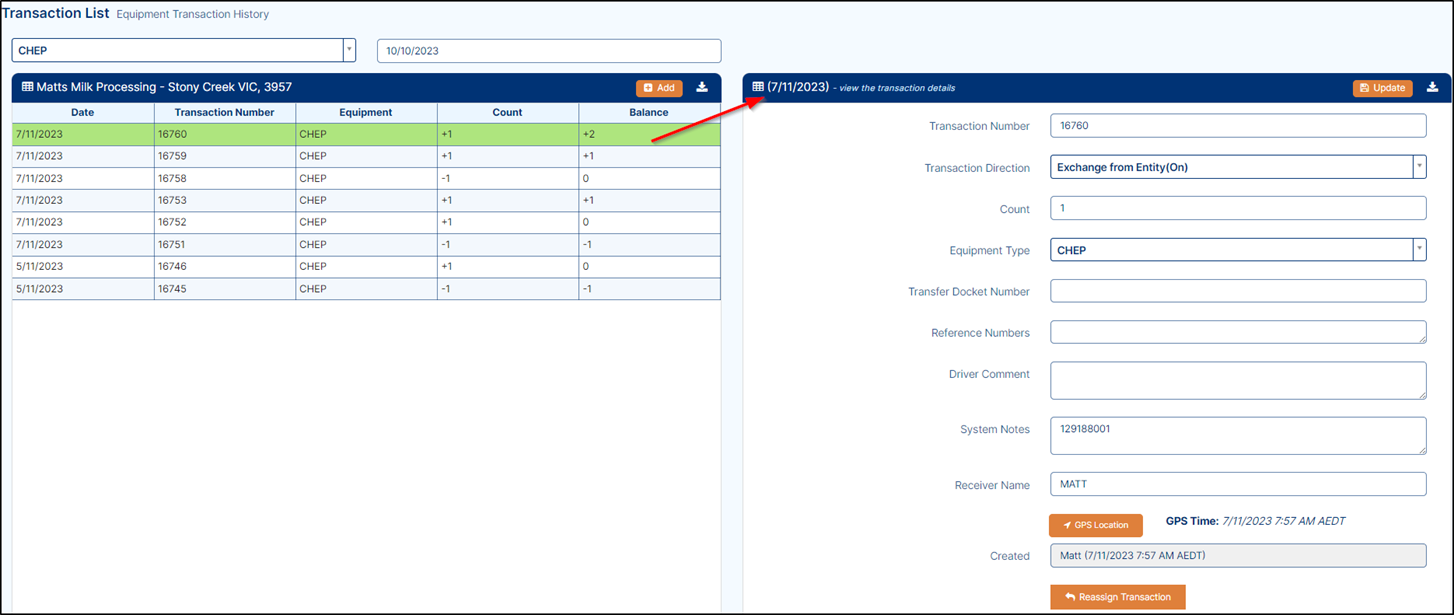Click the table grid icon beside (7/11/2023)

[x=758, y=87]
